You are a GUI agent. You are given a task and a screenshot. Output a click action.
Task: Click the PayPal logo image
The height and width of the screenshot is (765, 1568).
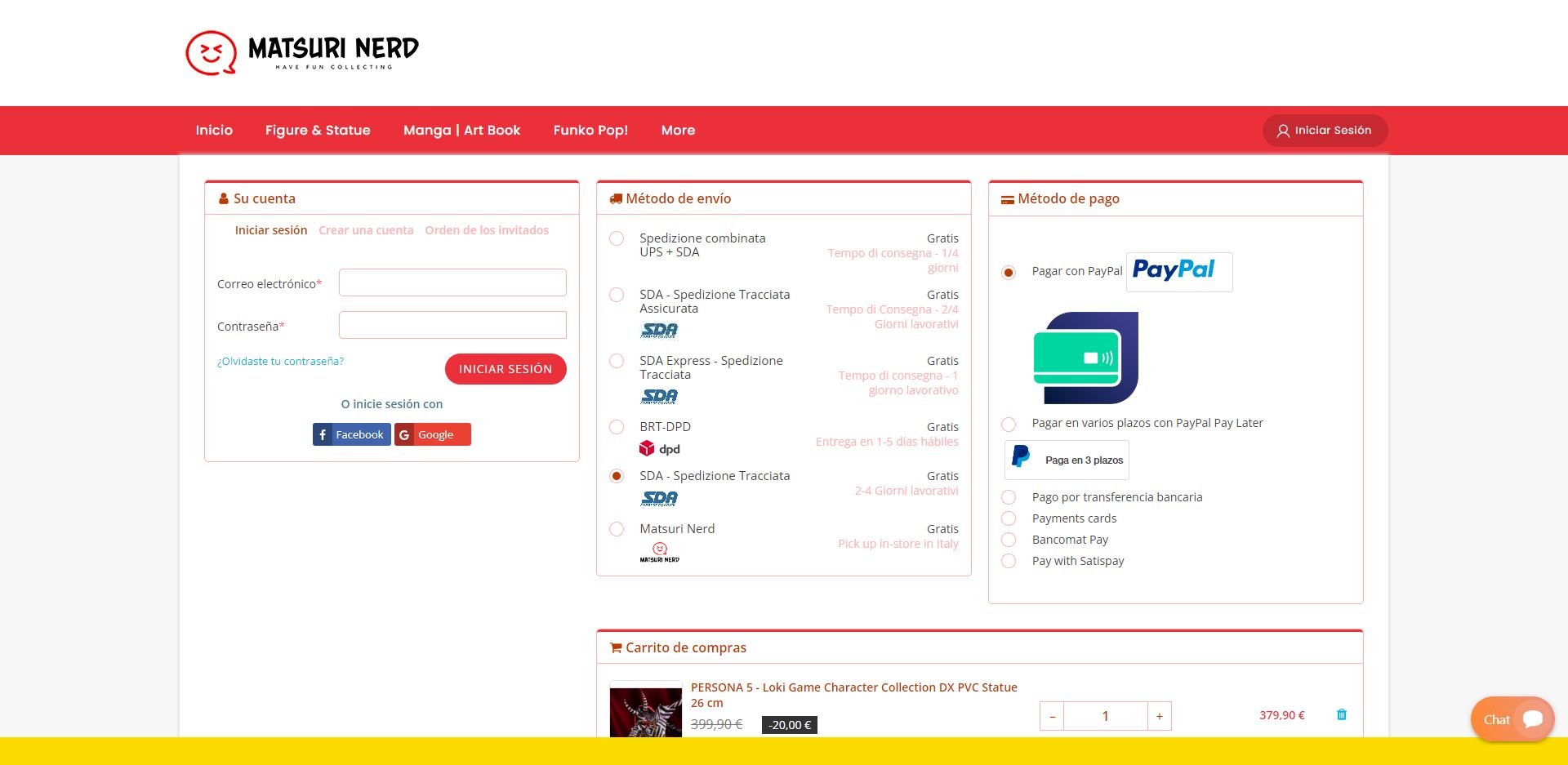point(1179,272)
